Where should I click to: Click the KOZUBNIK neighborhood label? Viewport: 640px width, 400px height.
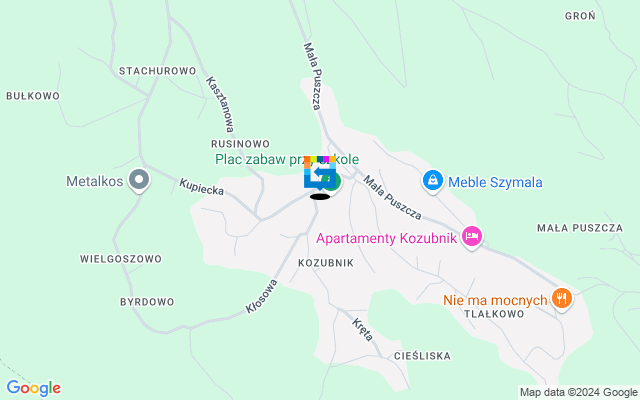click(x=326, y=263)
